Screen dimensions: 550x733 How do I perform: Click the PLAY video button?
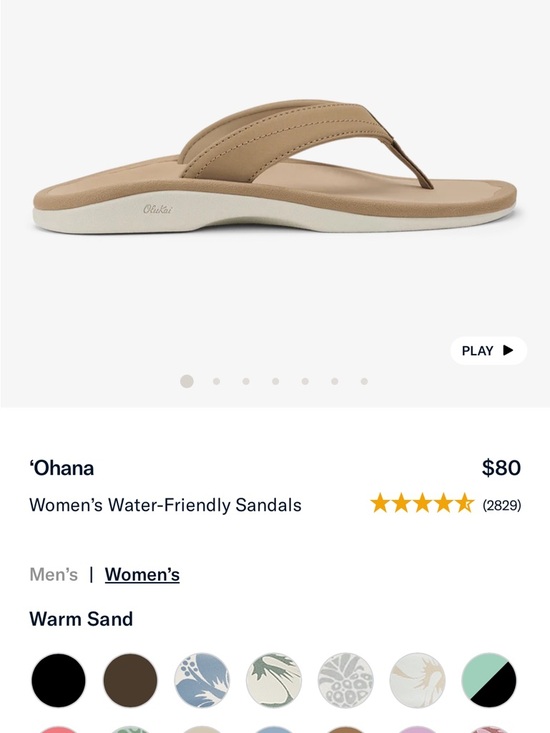(488, 351)
